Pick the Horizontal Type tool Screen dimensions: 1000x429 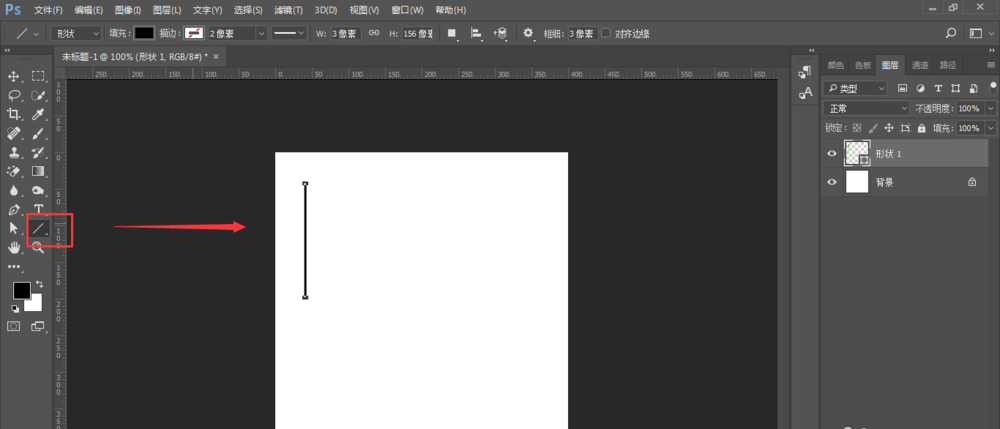click(x=38, y=209)
